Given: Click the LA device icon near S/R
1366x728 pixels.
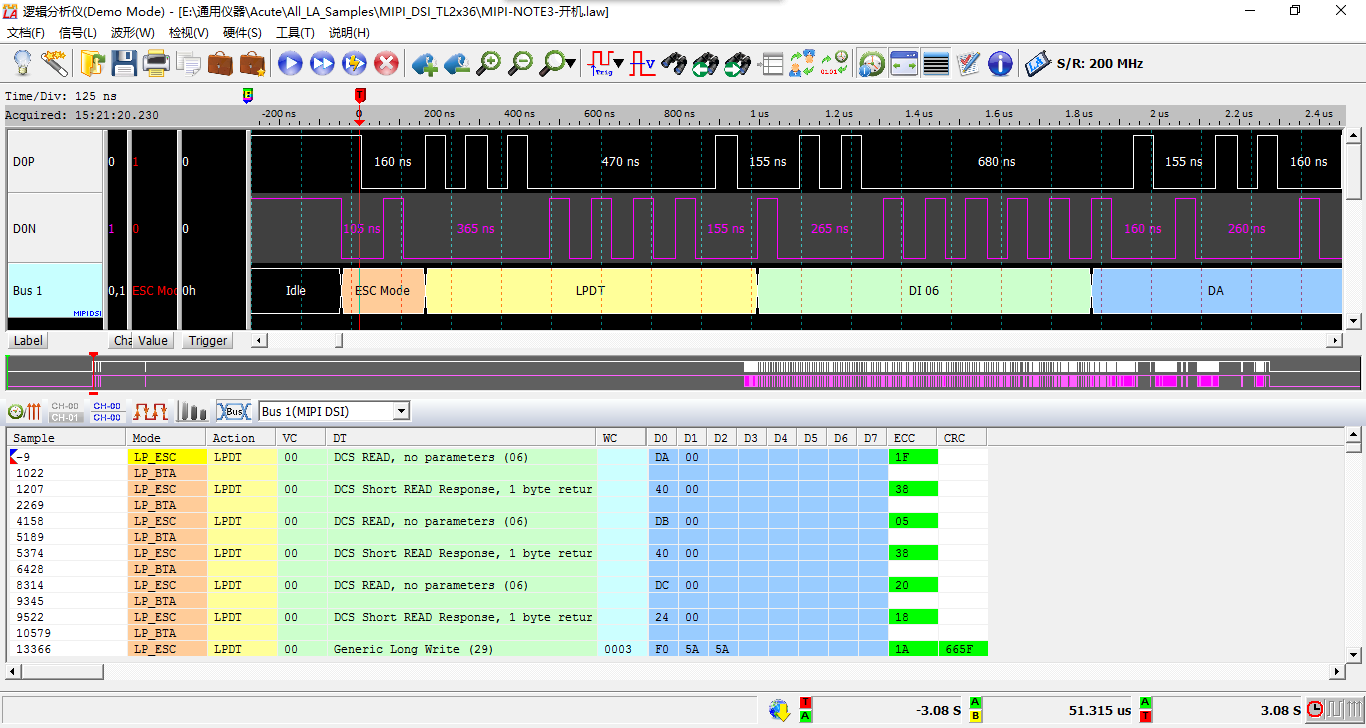Looking at the screenshot, I should tap(1038, 64).
